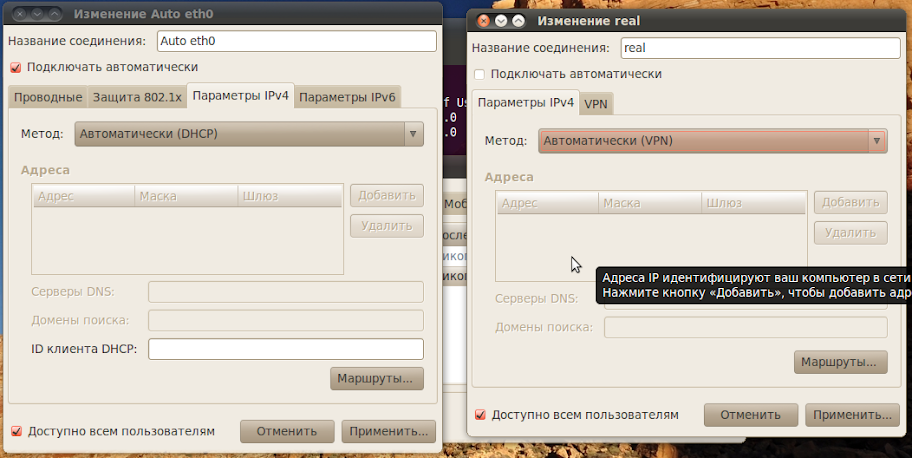
Task: Click Маршруты… button in real window
Action: 840,362
